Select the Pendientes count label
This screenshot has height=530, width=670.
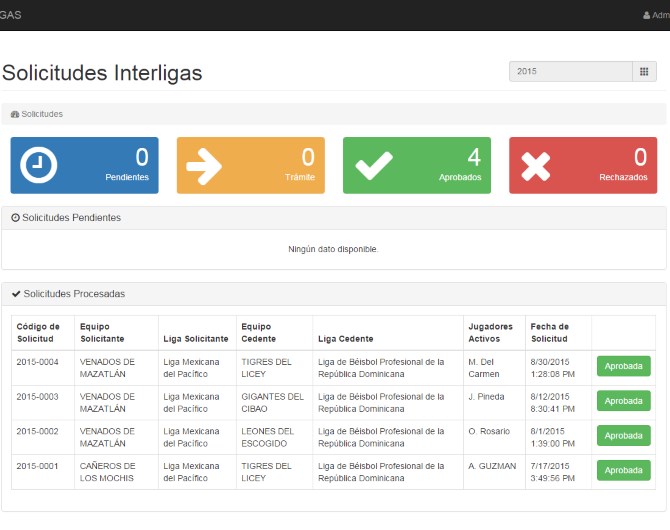click(x=127, y=177)
